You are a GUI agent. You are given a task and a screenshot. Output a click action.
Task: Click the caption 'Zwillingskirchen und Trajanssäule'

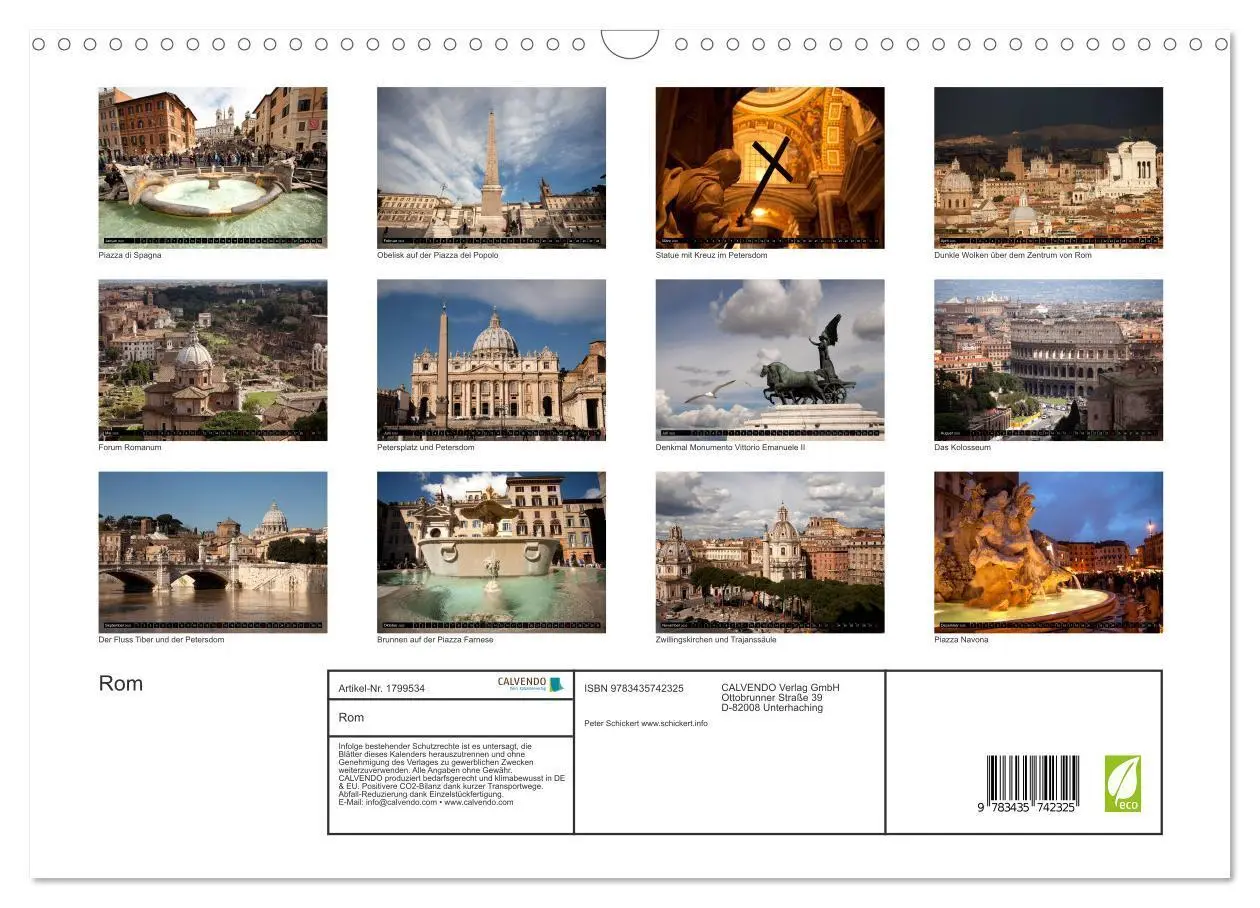click(716, 640)
